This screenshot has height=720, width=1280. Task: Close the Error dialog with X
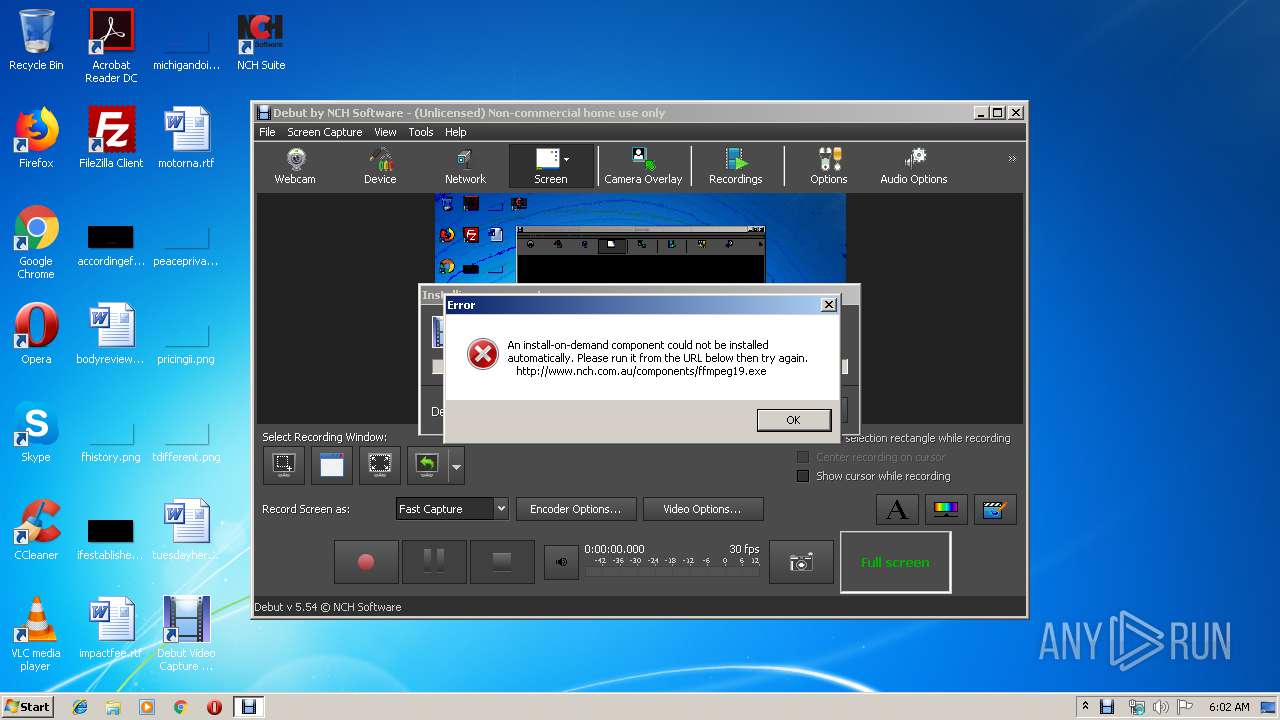point(828,305)
